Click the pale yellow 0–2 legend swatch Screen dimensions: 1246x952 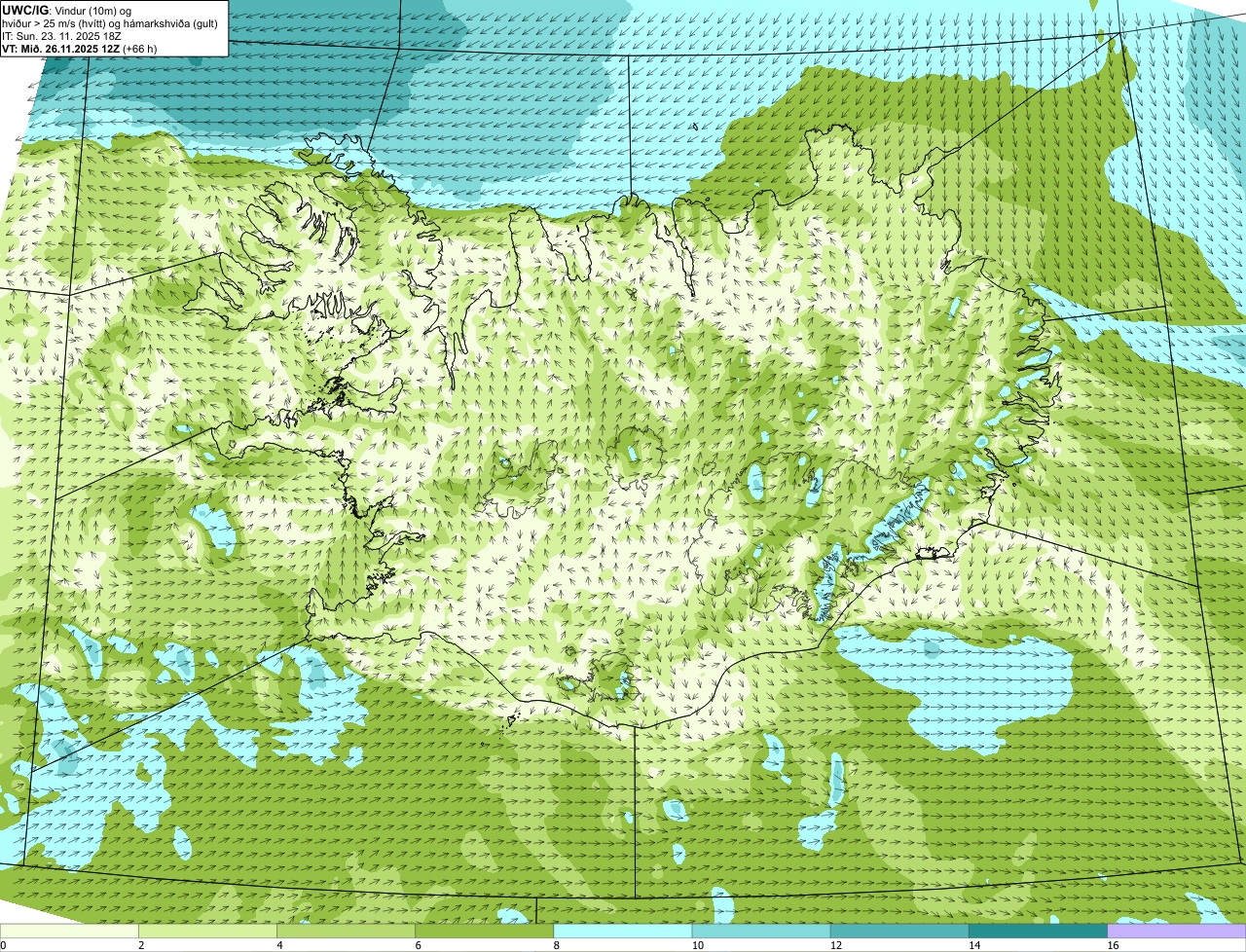pos(70,932)
